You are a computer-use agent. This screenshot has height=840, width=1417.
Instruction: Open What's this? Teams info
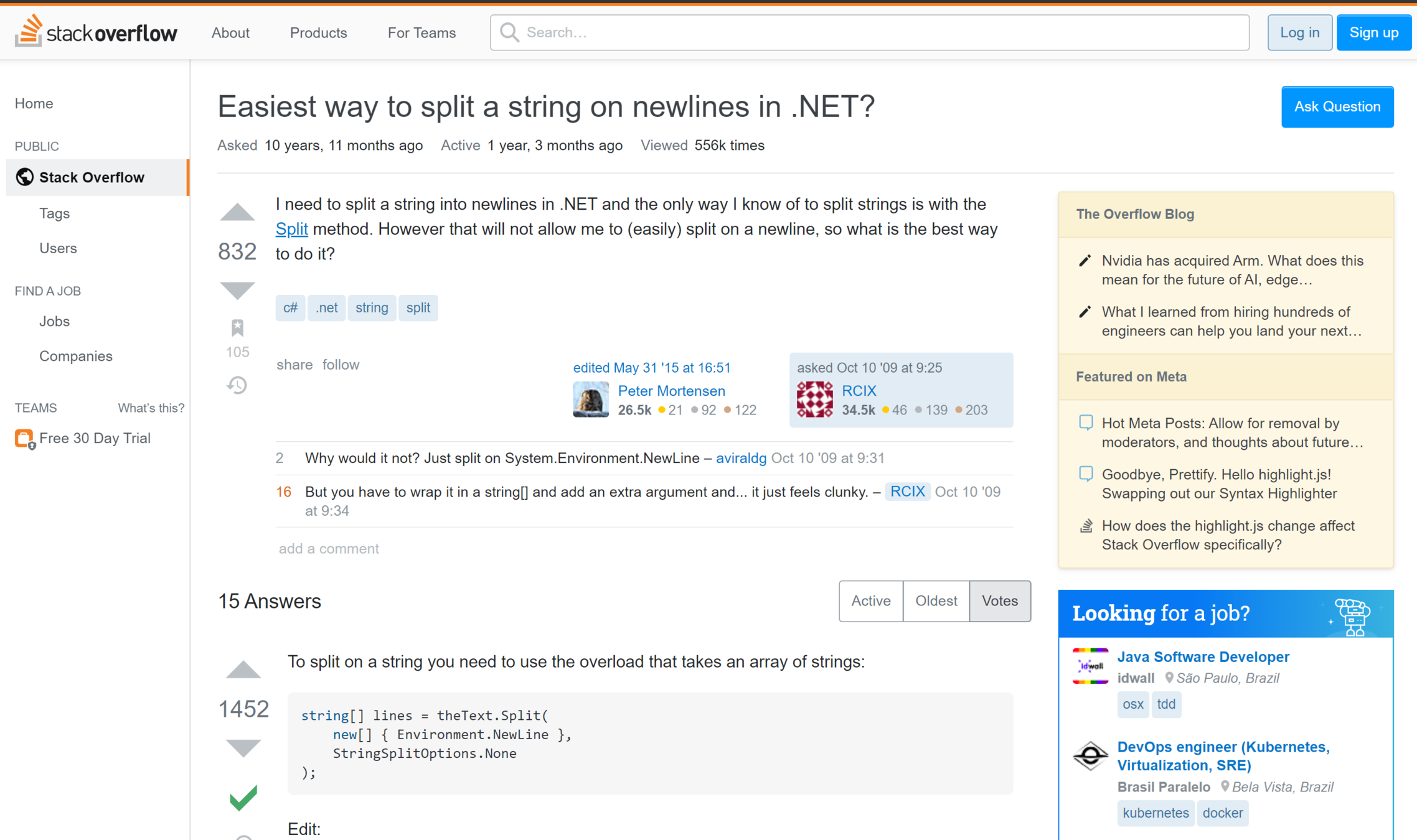pos(151,408)
